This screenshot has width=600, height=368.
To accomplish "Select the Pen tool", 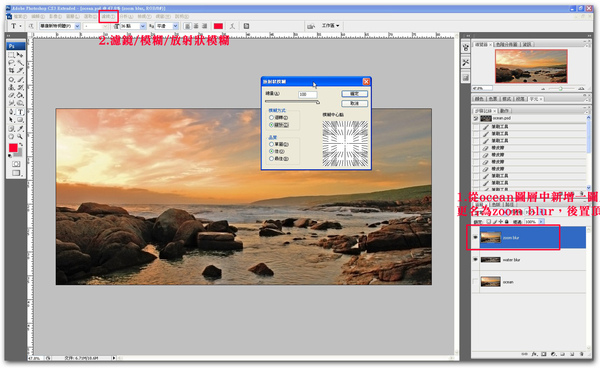I will point(11,112).
